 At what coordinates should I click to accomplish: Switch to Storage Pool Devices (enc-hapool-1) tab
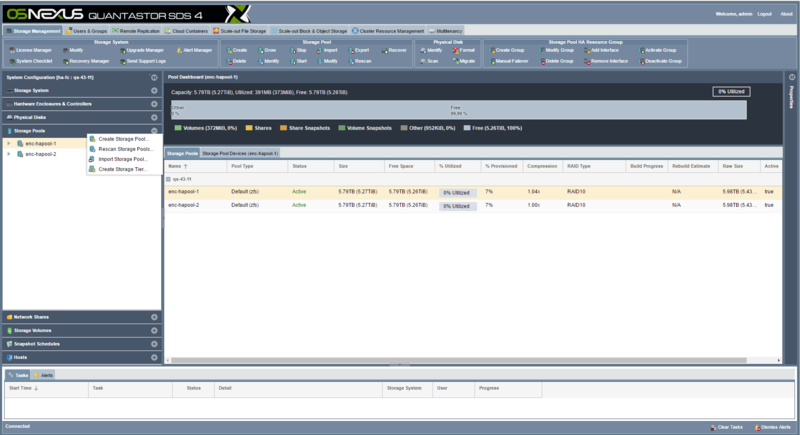[x=240, y=153]
